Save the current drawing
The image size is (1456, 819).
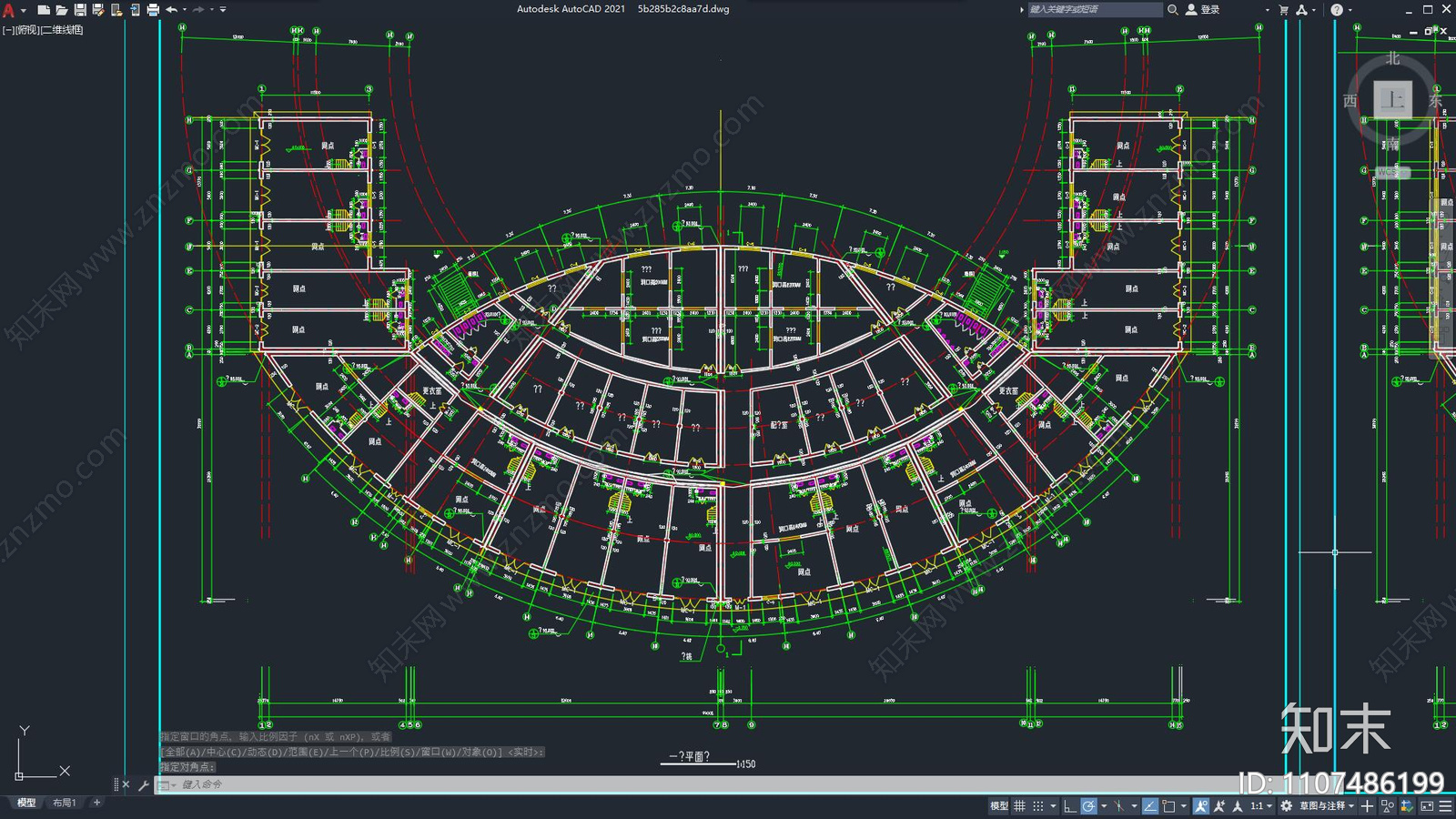tap(80, 10)
